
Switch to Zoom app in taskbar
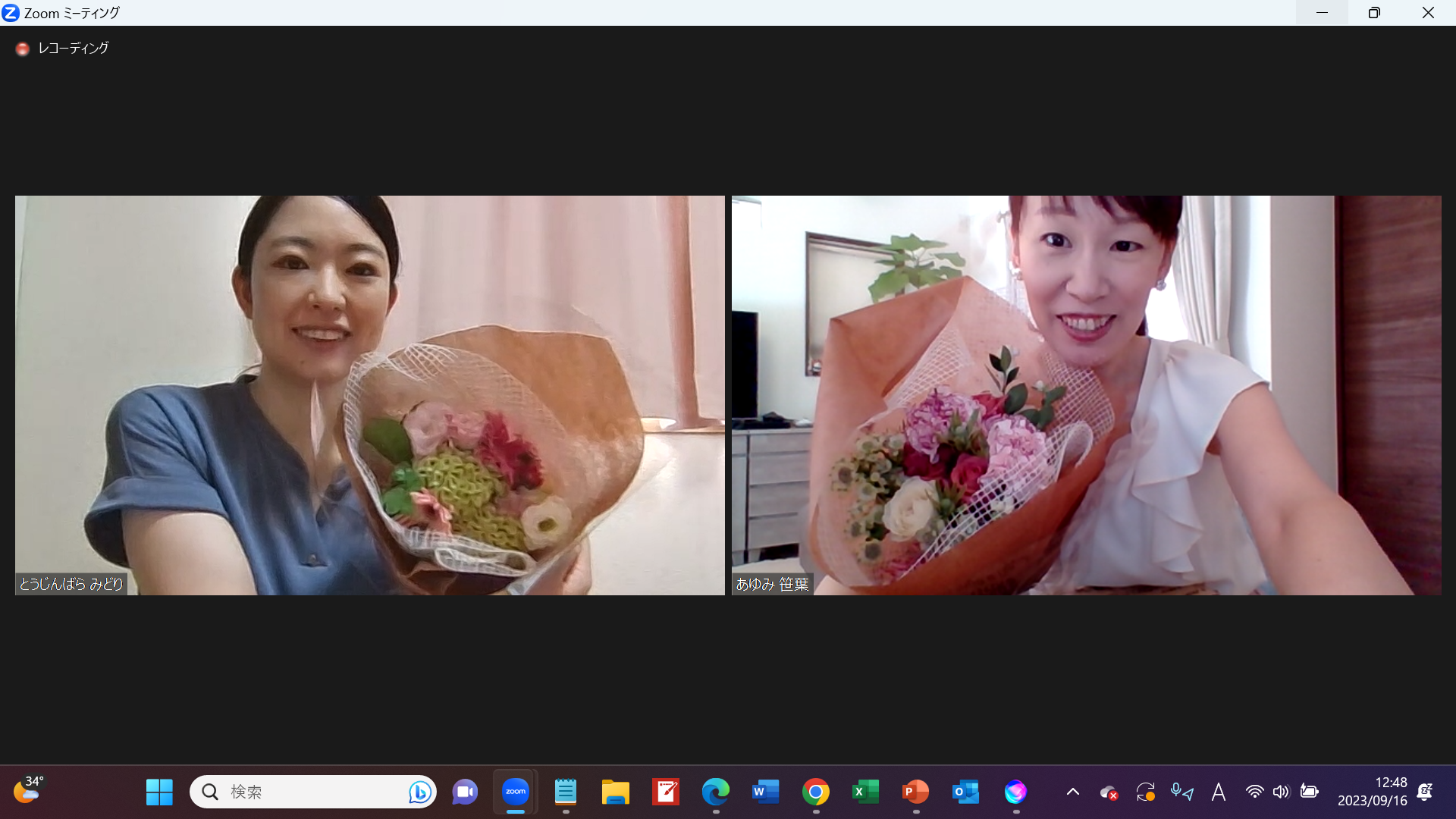click(x=516, y=792)
